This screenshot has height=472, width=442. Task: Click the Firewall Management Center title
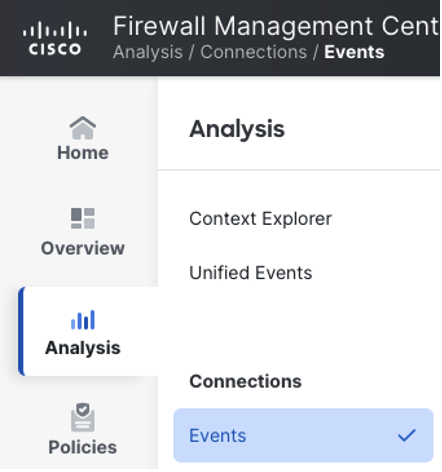click(x=276, y=26)
